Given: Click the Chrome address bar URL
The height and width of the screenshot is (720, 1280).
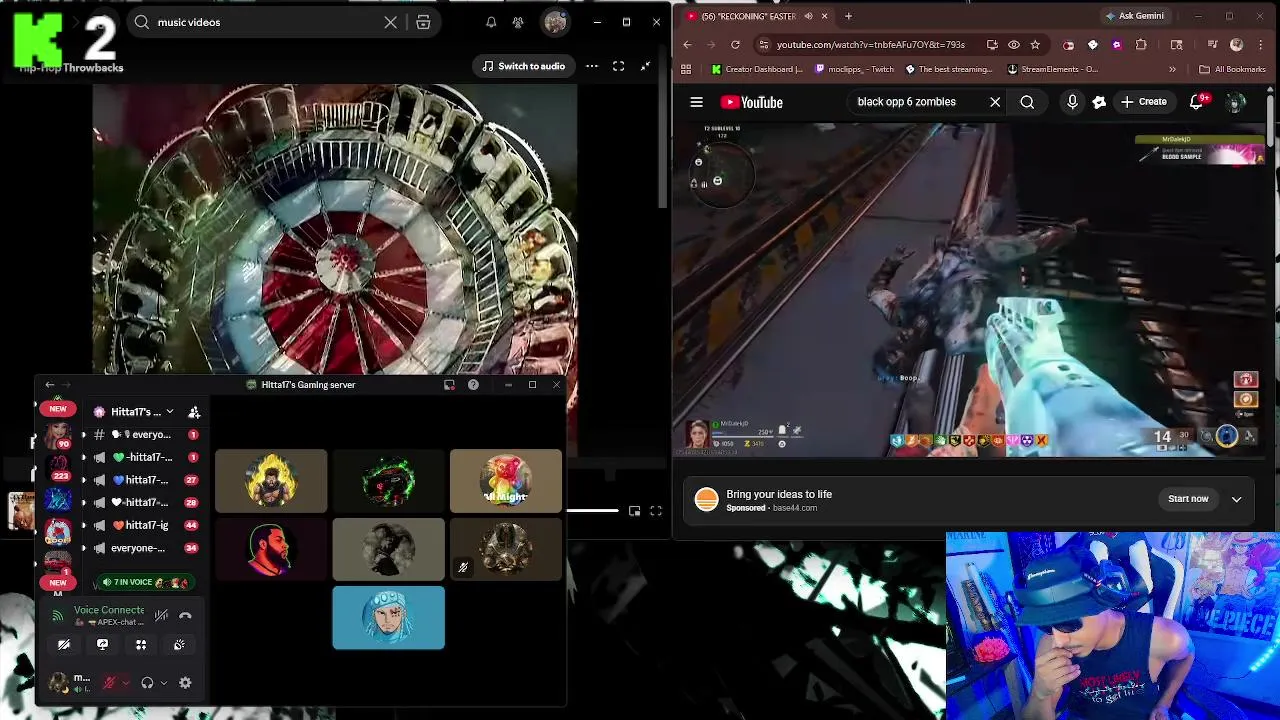Looking at the screenshot, I should (x=870, y=45).
